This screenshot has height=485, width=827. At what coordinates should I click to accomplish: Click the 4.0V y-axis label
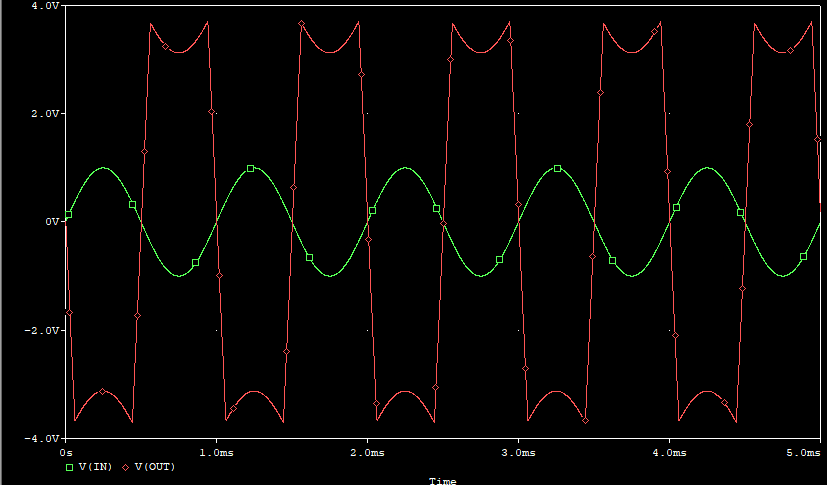coord(45,5)
